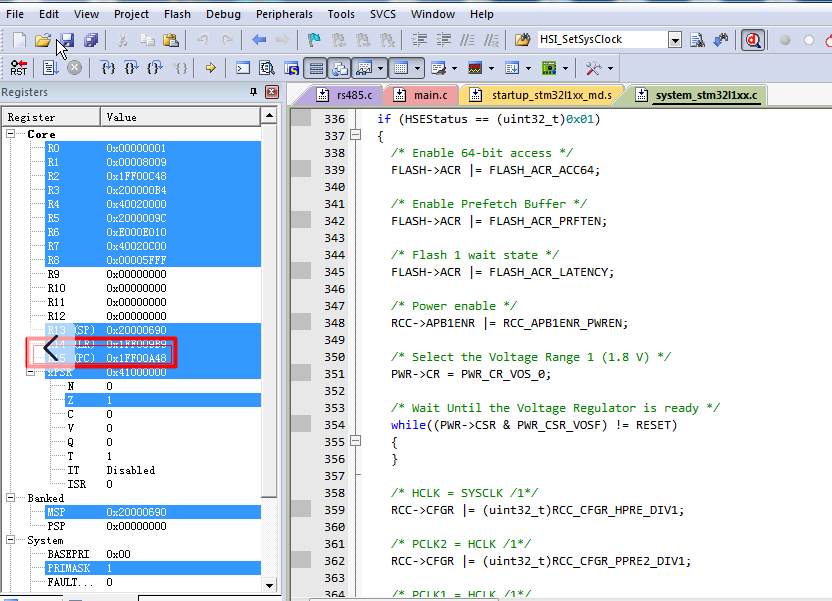This screenshot has width=832, height=601.
Task: Click the Step Out debug icon
Action: (x=154, y=68)
